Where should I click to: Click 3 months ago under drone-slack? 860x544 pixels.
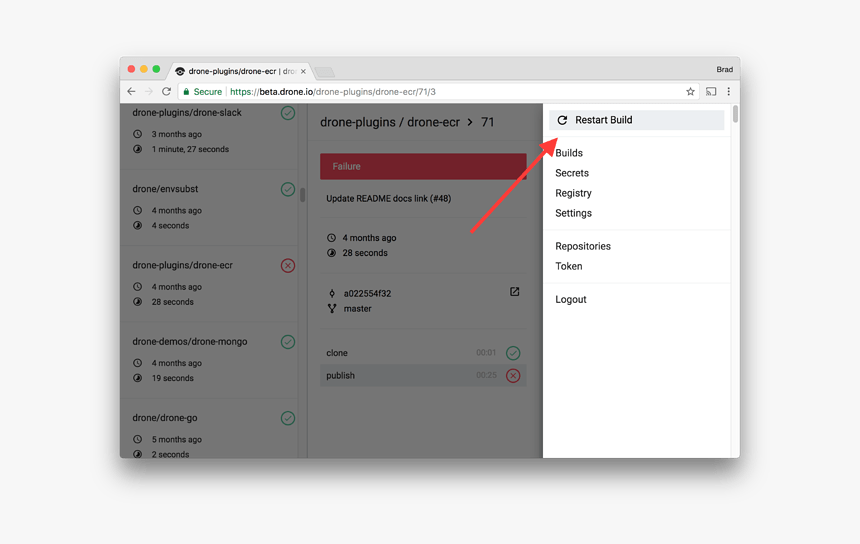point(176,134)
